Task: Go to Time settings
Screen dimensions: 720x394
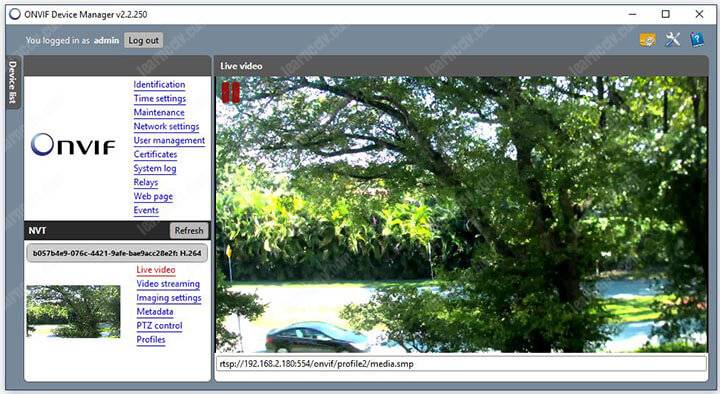Action: (x=160, y=99)
